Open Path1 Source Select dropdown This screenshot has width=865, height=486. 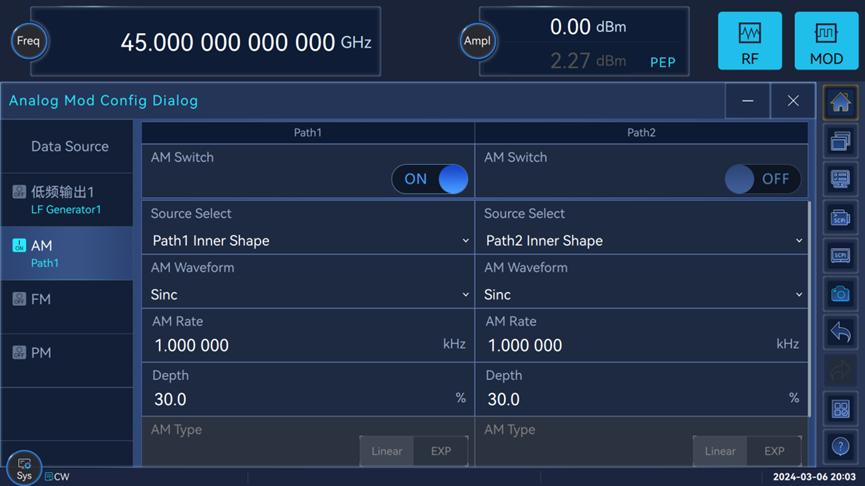coord(308,240)
